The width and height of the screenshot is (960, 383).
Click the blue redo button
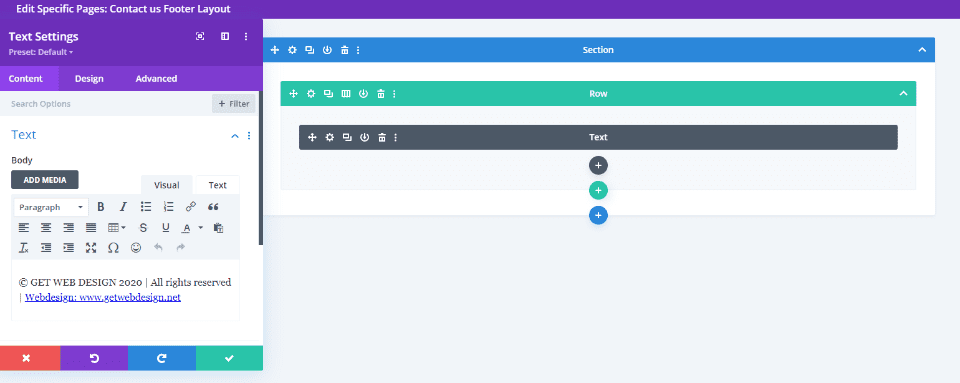click(x=162, y=359)
